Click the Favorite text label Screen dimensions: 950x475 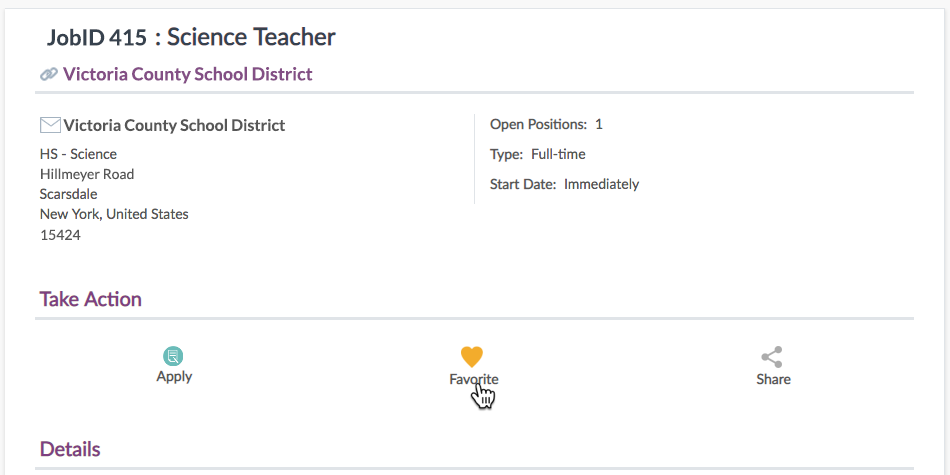(474, 379)
